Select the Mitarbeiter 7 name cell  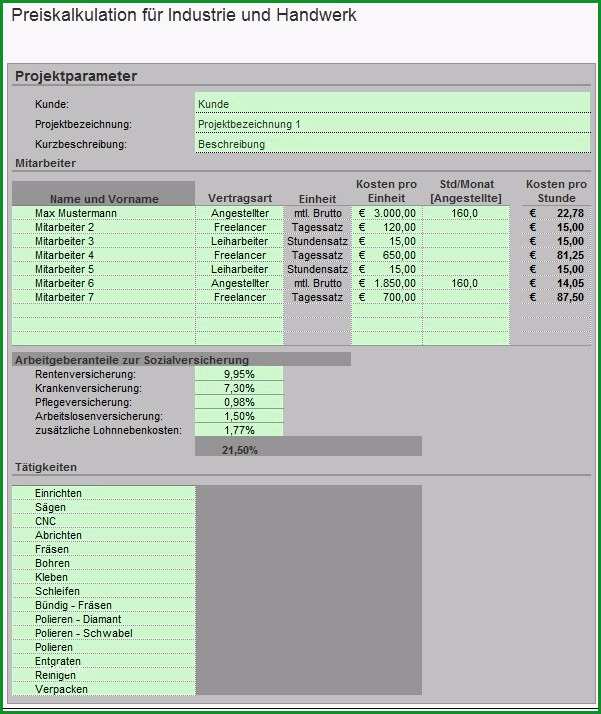point(103,297)
